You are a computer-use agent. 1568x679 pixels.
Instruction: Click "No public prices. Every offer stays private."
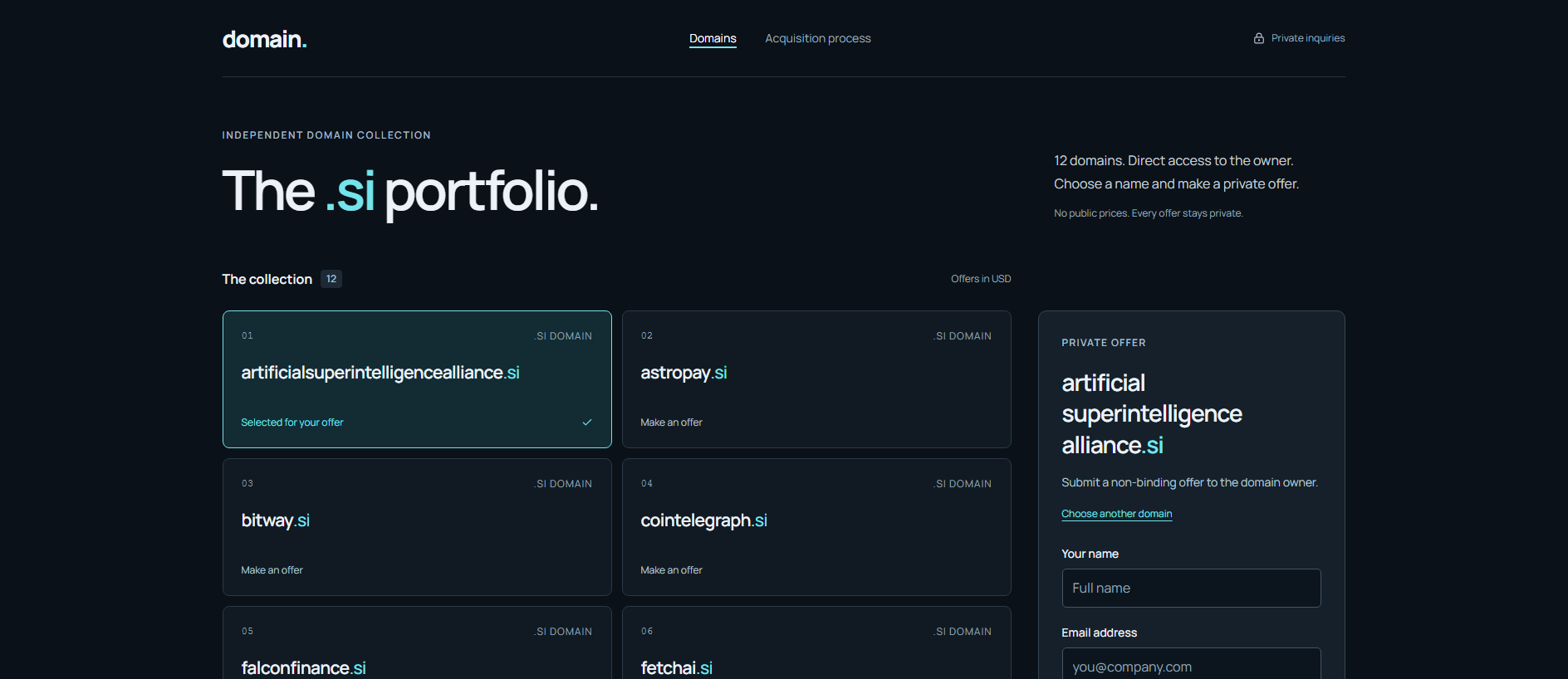coord(1149,213)
